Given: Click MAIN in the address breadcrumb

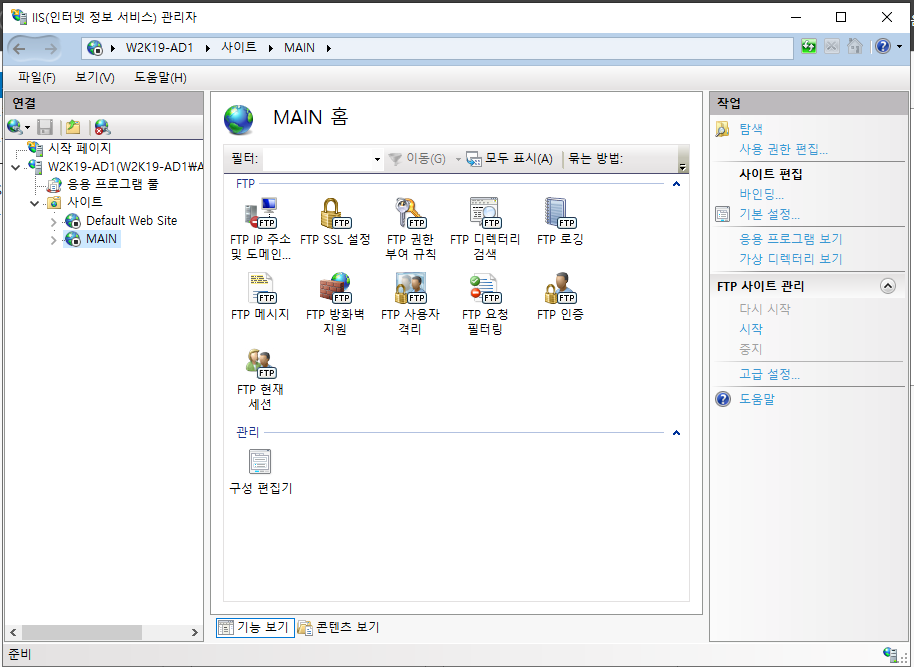Looking at the screenshot, I should (x=299, y=47).
